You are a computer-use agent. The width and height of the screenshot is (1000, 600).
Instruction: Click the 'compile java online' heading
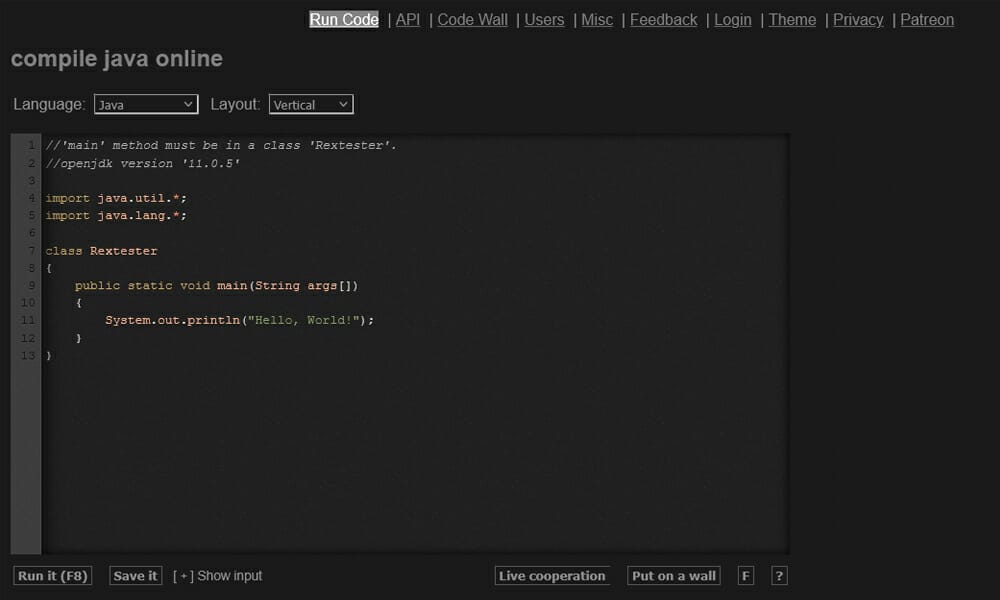(x=117, y=59)
